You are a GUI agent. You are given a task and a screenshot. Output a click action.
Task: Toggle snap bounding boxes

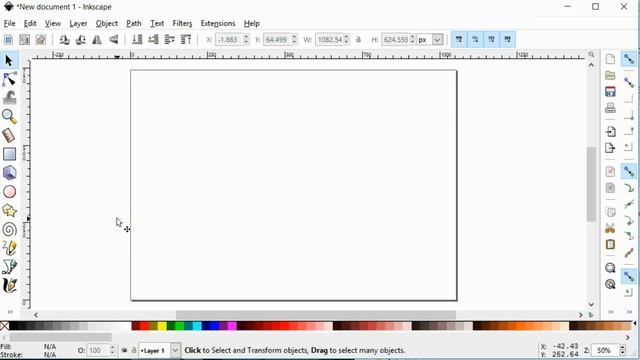click(629, 82)
